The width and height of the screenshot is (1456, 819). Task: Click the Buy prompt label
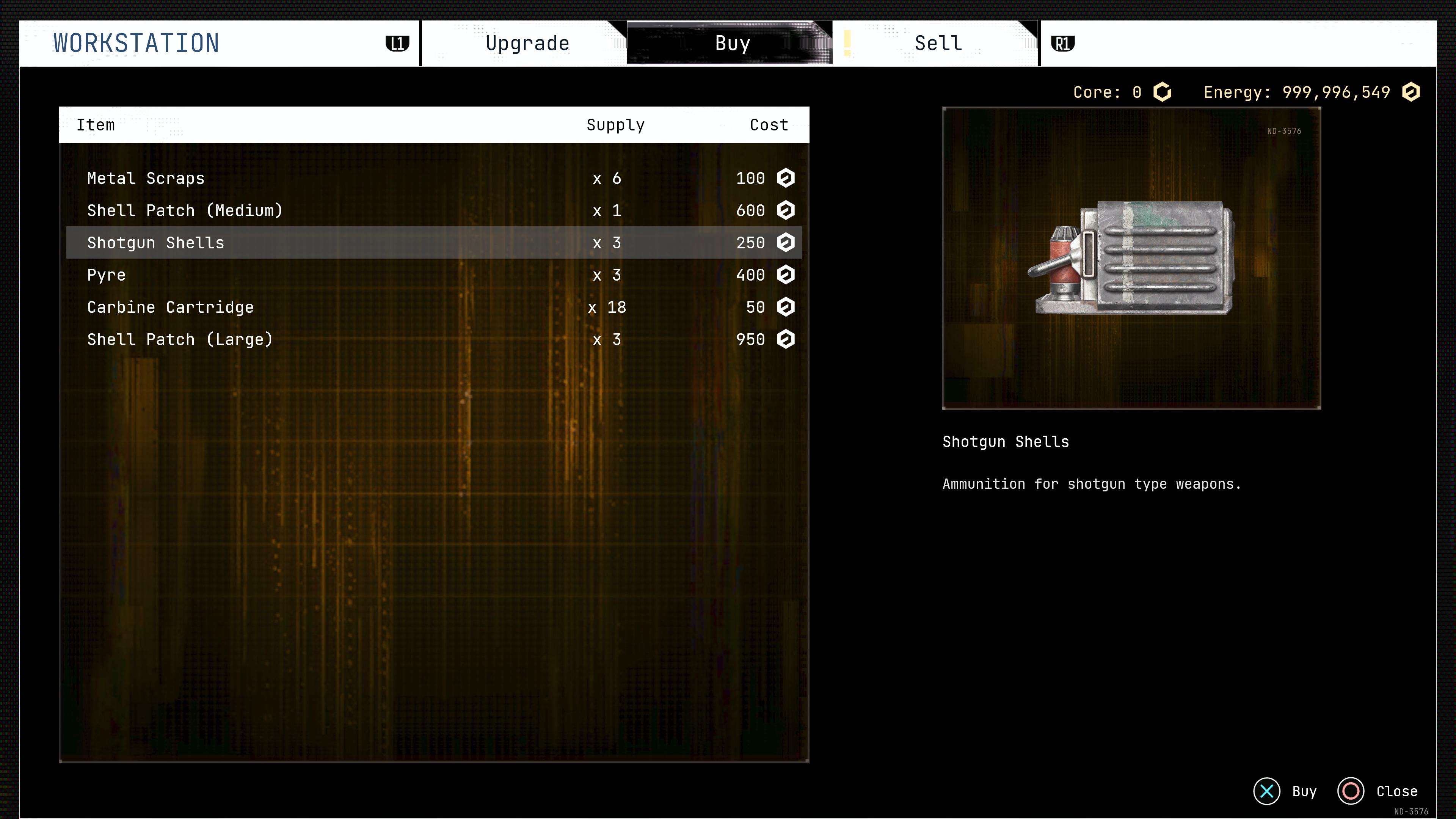click(1304, 791)
